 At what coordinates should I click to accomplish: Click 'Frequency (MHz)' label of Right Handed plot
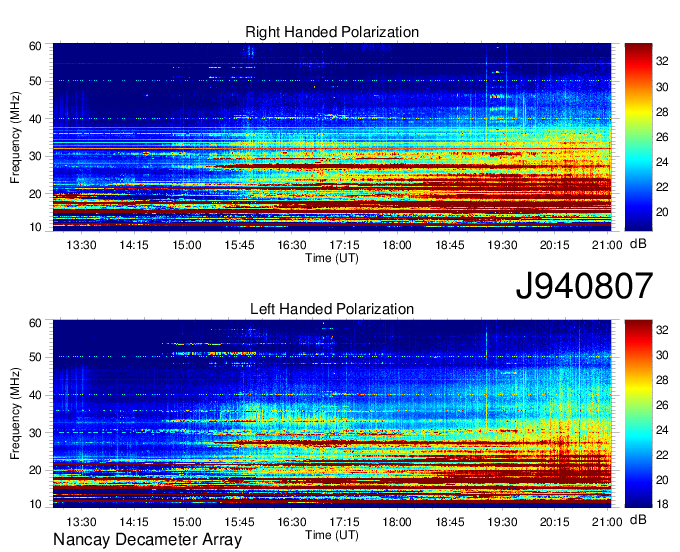point(15,137)
